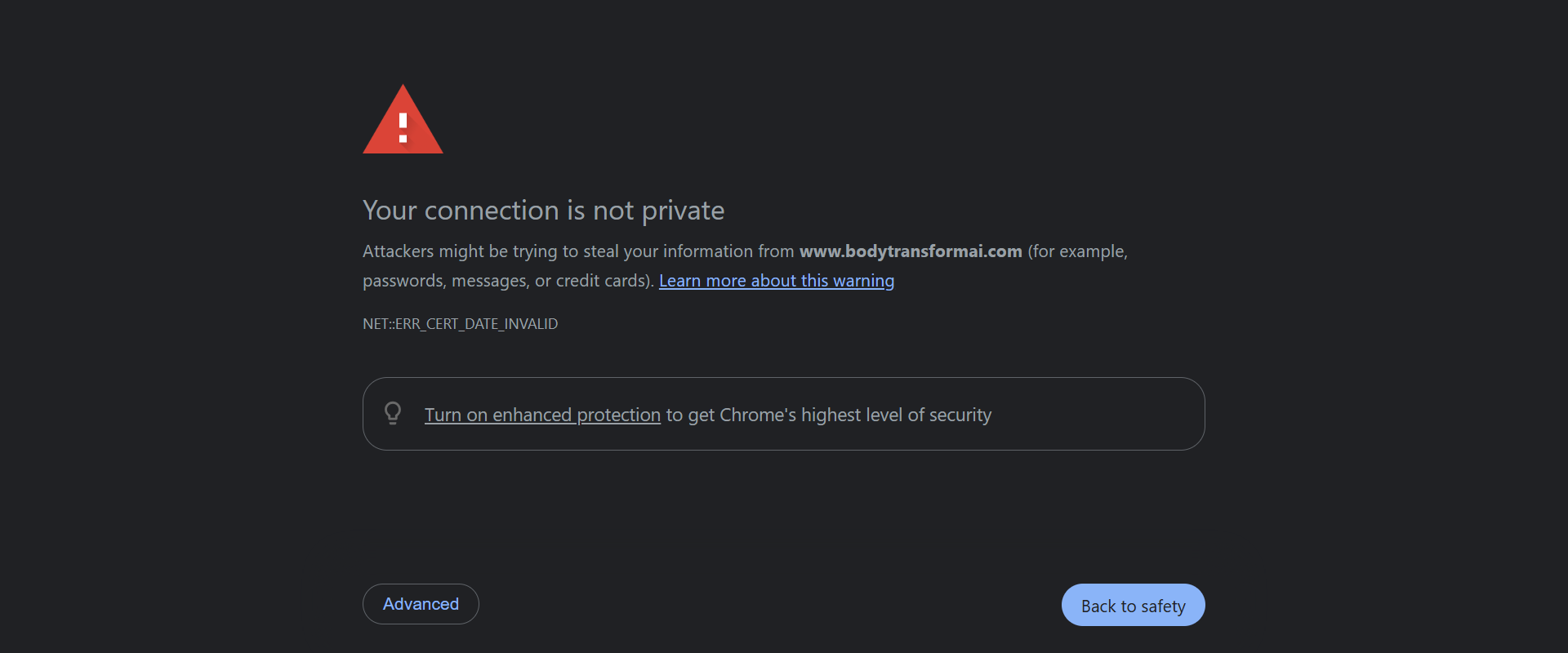The height and width of the screenshot is (653, 1568).
Task: Click the word "warning" in the Learn more link
Action: point(863,281)
